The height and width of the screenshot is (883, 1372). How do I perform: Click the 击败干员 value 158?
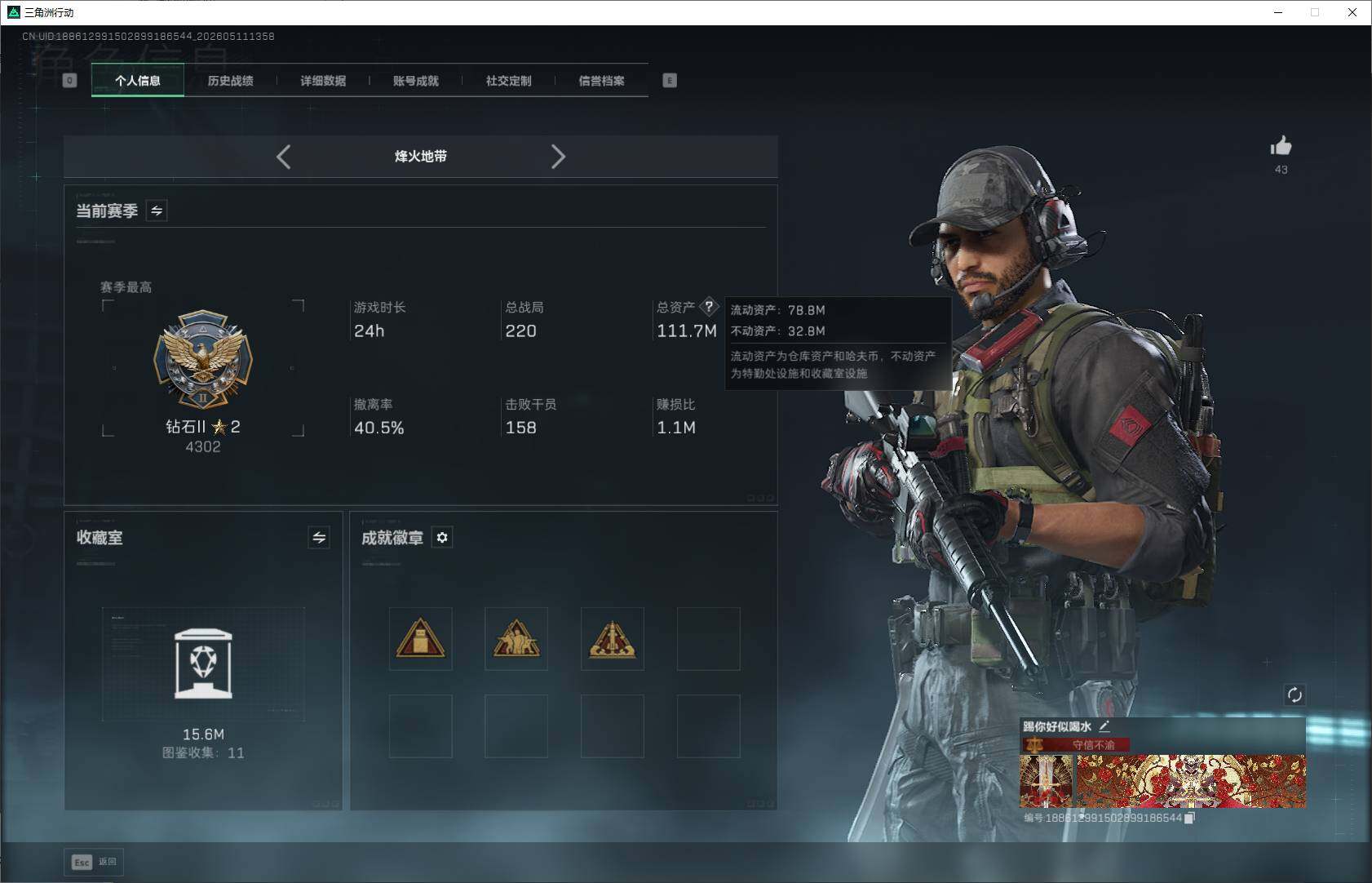[520, 428]
